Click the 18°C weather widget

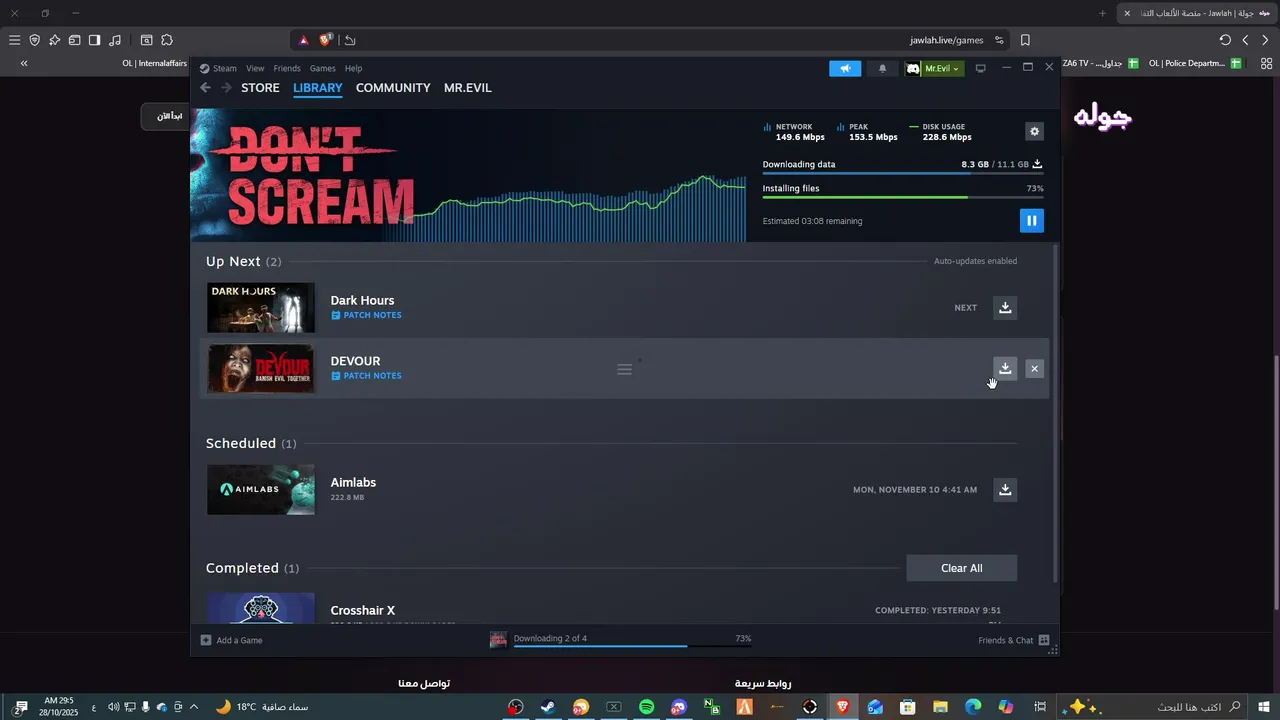pos(262,707)
